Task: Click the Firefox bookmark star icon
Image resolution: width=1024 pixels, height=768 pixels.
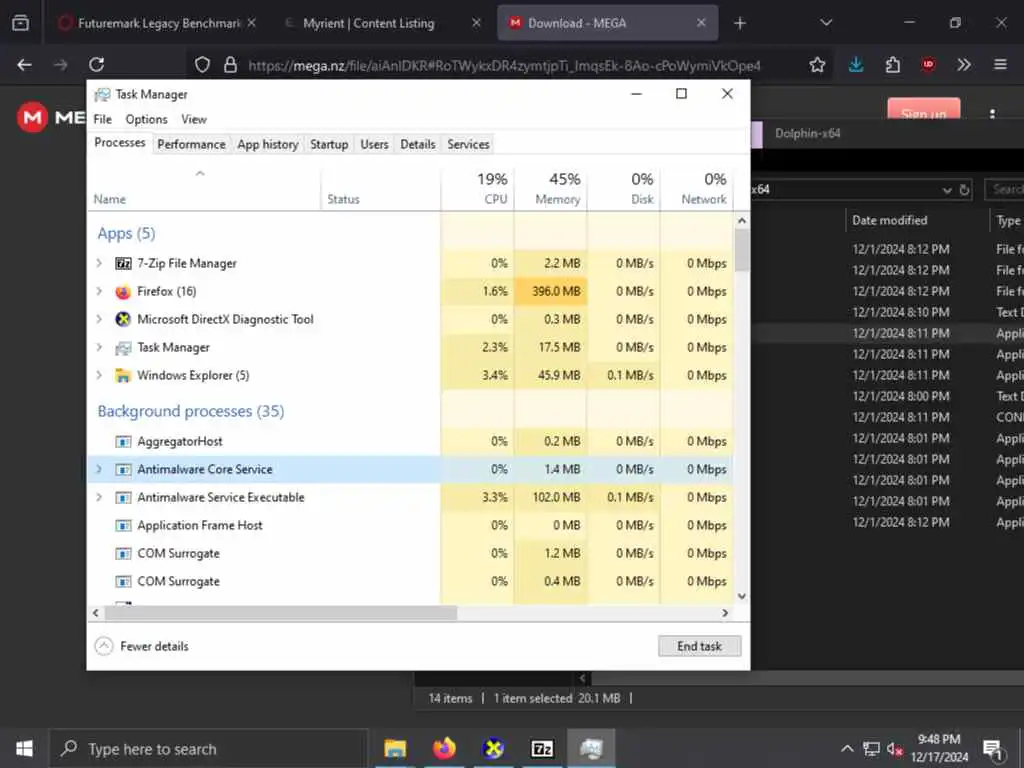Action: pyautogui.click(x=817, y=65)
